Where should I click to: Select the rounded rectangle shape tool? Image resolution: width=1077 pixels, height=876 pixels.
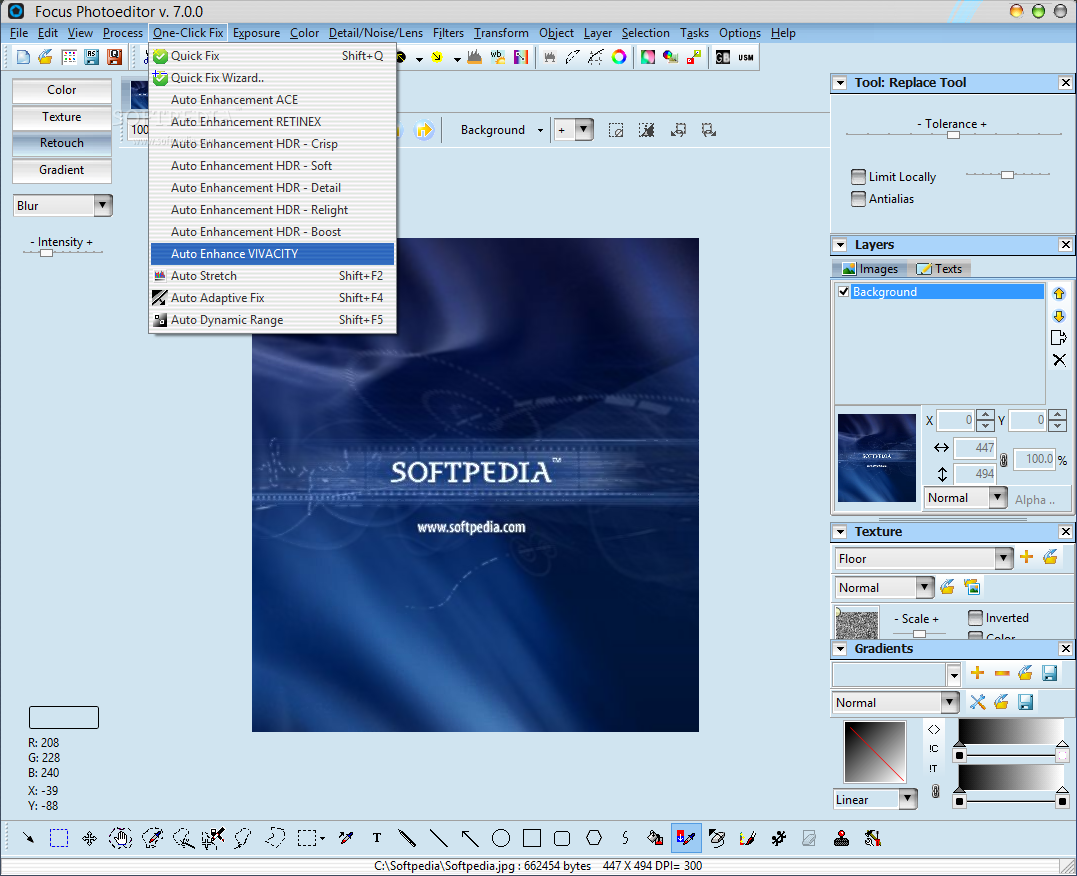(x=562, y=838)
